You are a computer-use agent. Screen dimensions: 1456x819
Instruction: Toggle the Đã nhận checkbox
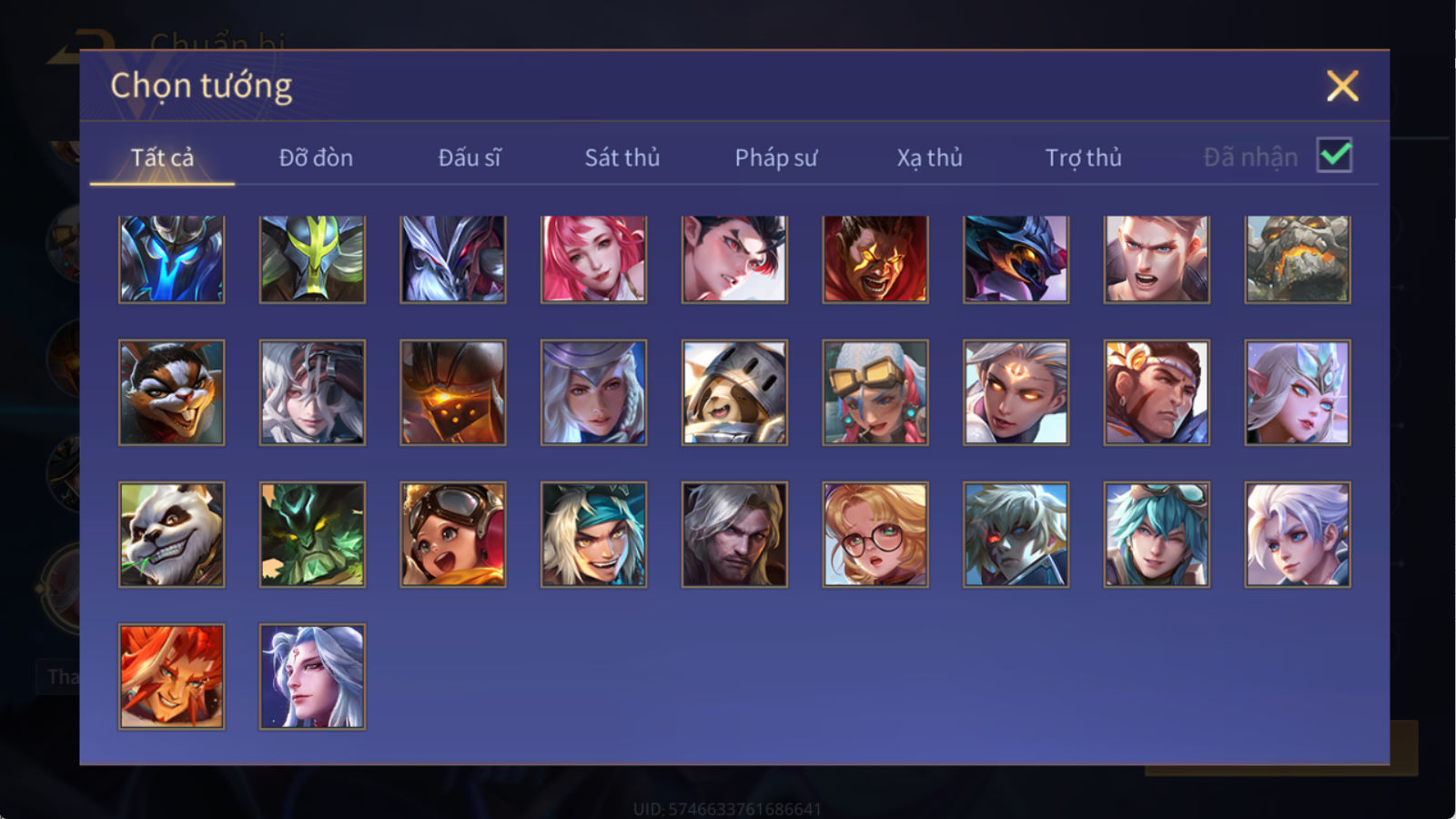[1335, 156]
